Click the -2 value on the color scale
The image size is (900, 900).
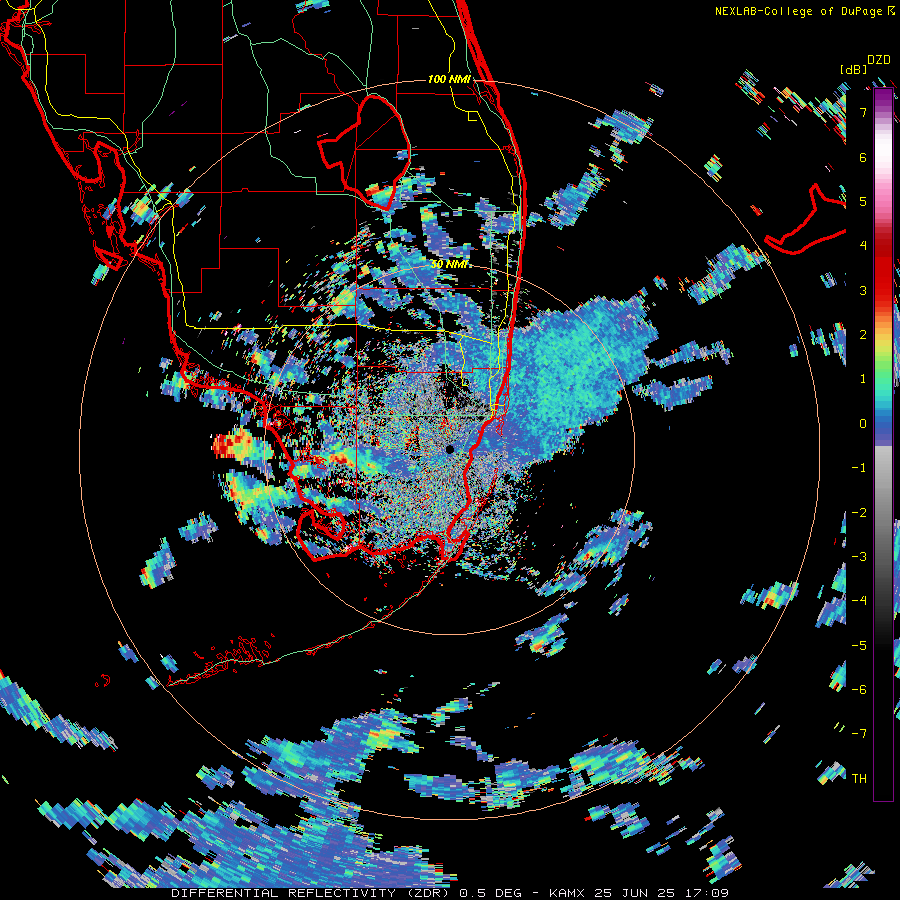click(859, 512)
